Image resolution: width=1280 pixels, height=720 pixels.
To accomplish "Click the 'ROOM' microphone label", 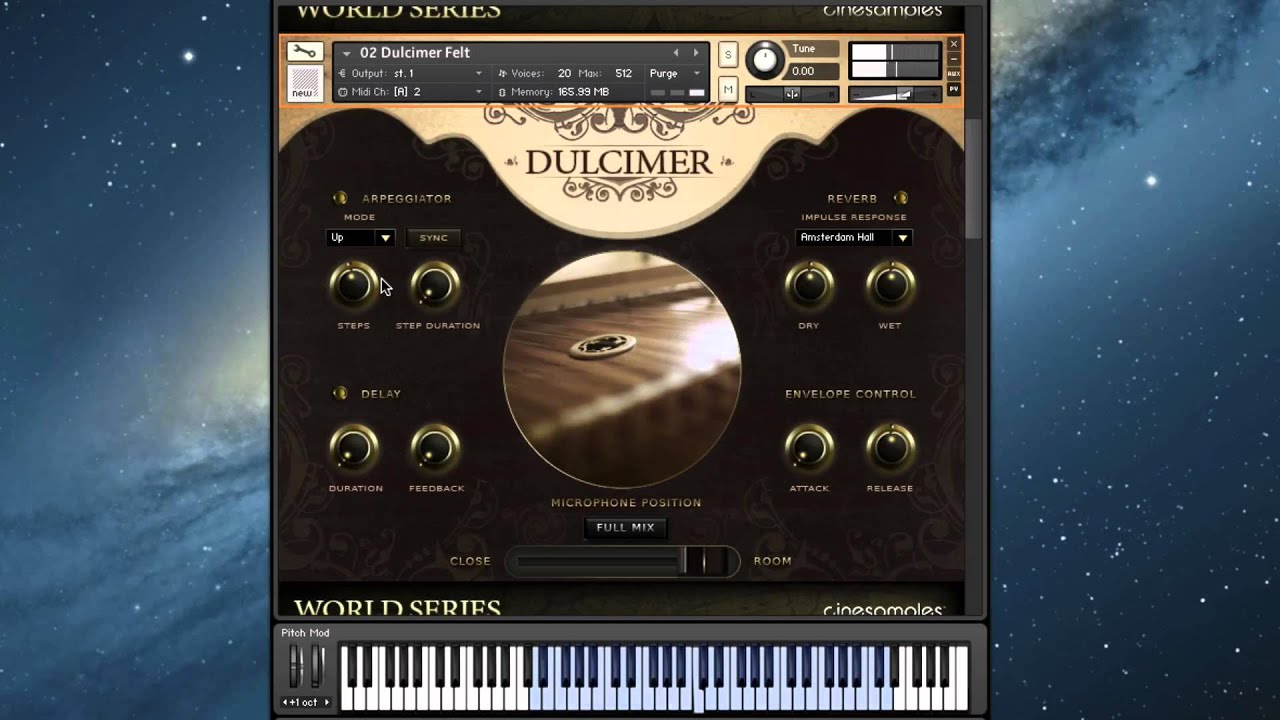I will click(772, 561).
